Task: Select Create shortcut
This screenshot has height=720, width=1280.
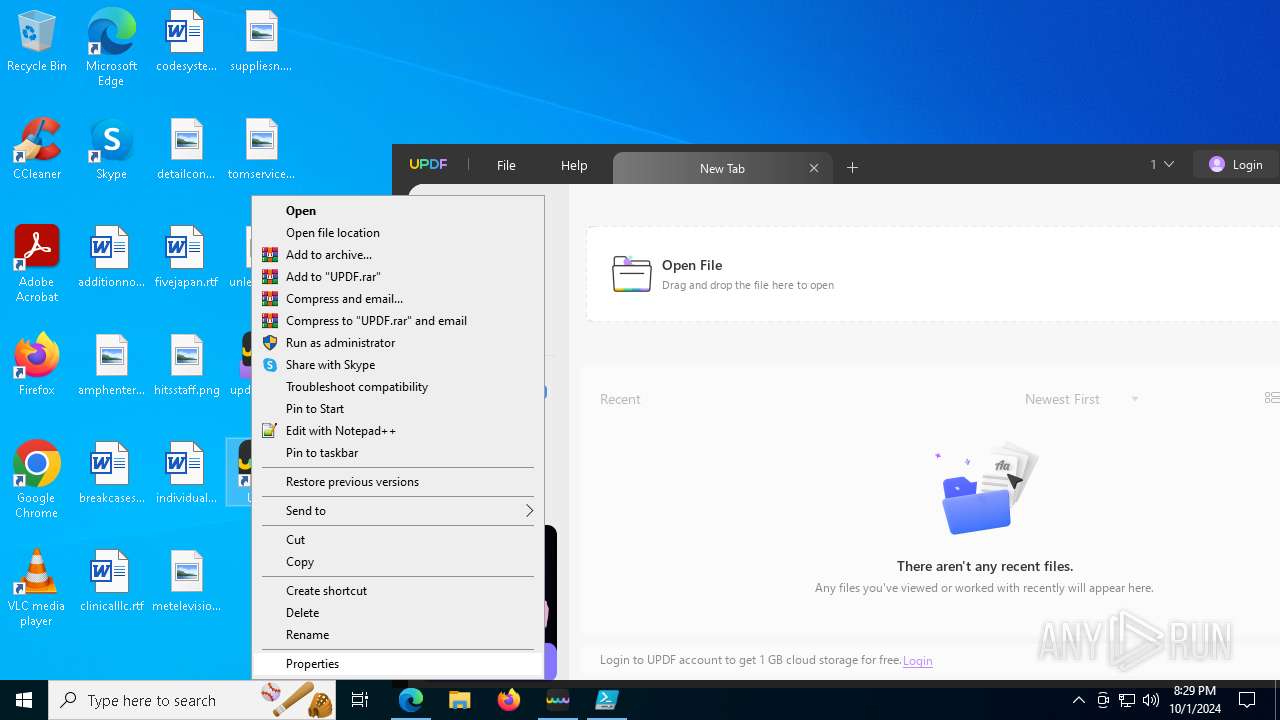Action: (398, 591)
